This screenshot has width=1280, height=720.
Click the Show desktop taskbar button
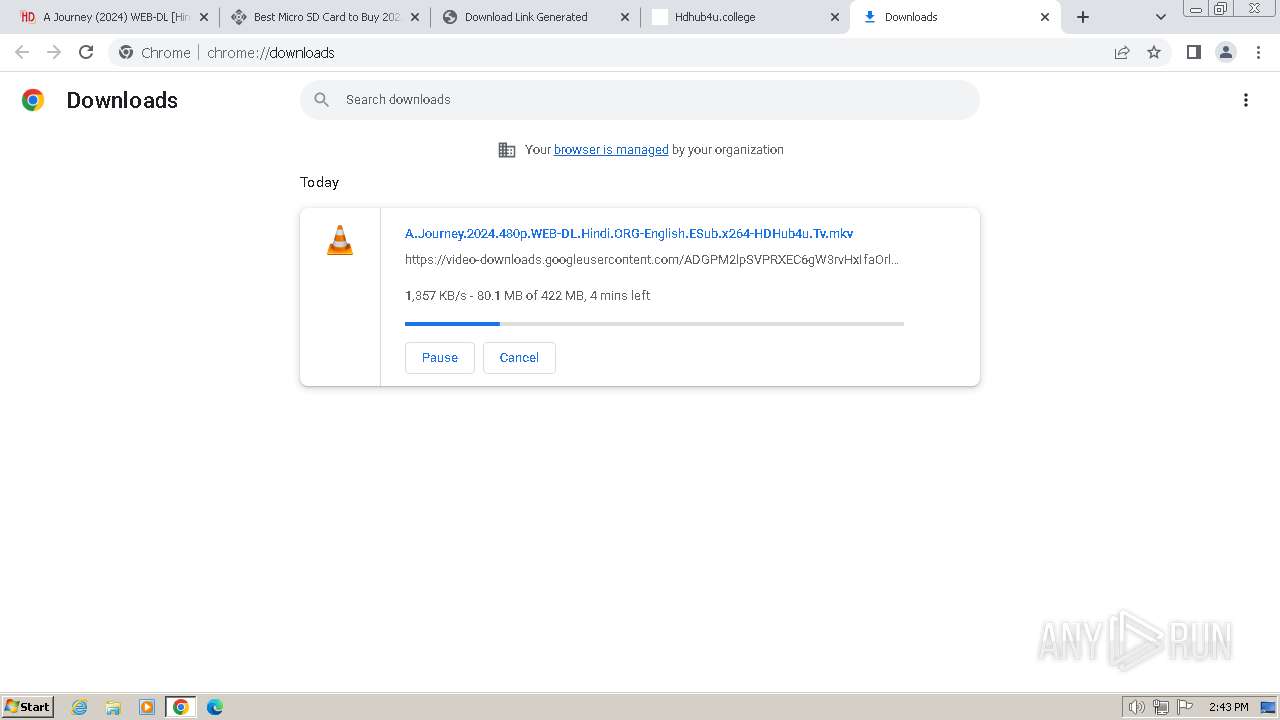(1270, 707)
